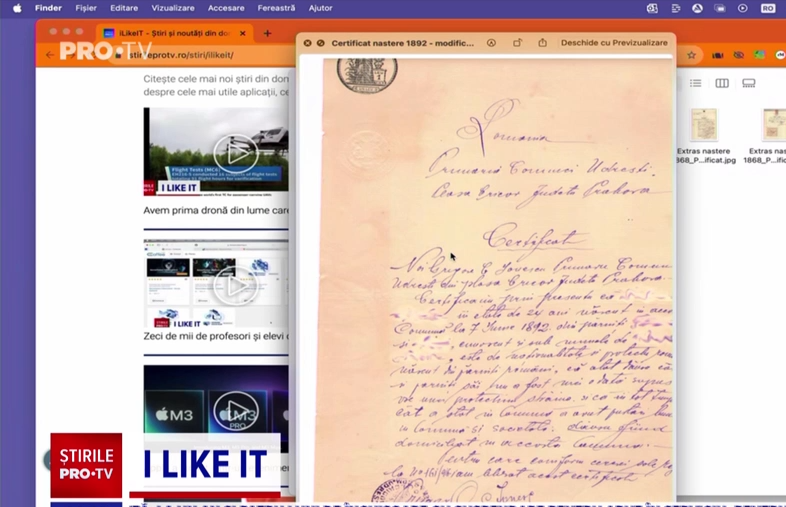Click the Rotate icon in Quick Look toolbar
The height and width of the screenshot is (507, 786).
coord(517,43)
